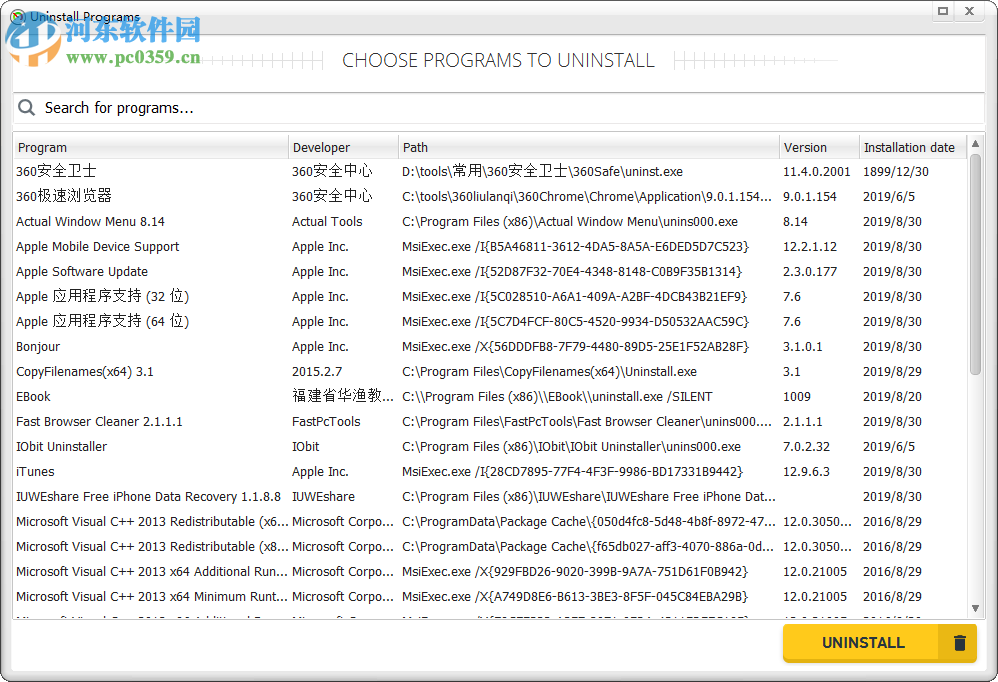Pick Fast Browser Cleaner 2.1.1.1 row
Screen dimensions: 998x682
[x=100, y=422]
